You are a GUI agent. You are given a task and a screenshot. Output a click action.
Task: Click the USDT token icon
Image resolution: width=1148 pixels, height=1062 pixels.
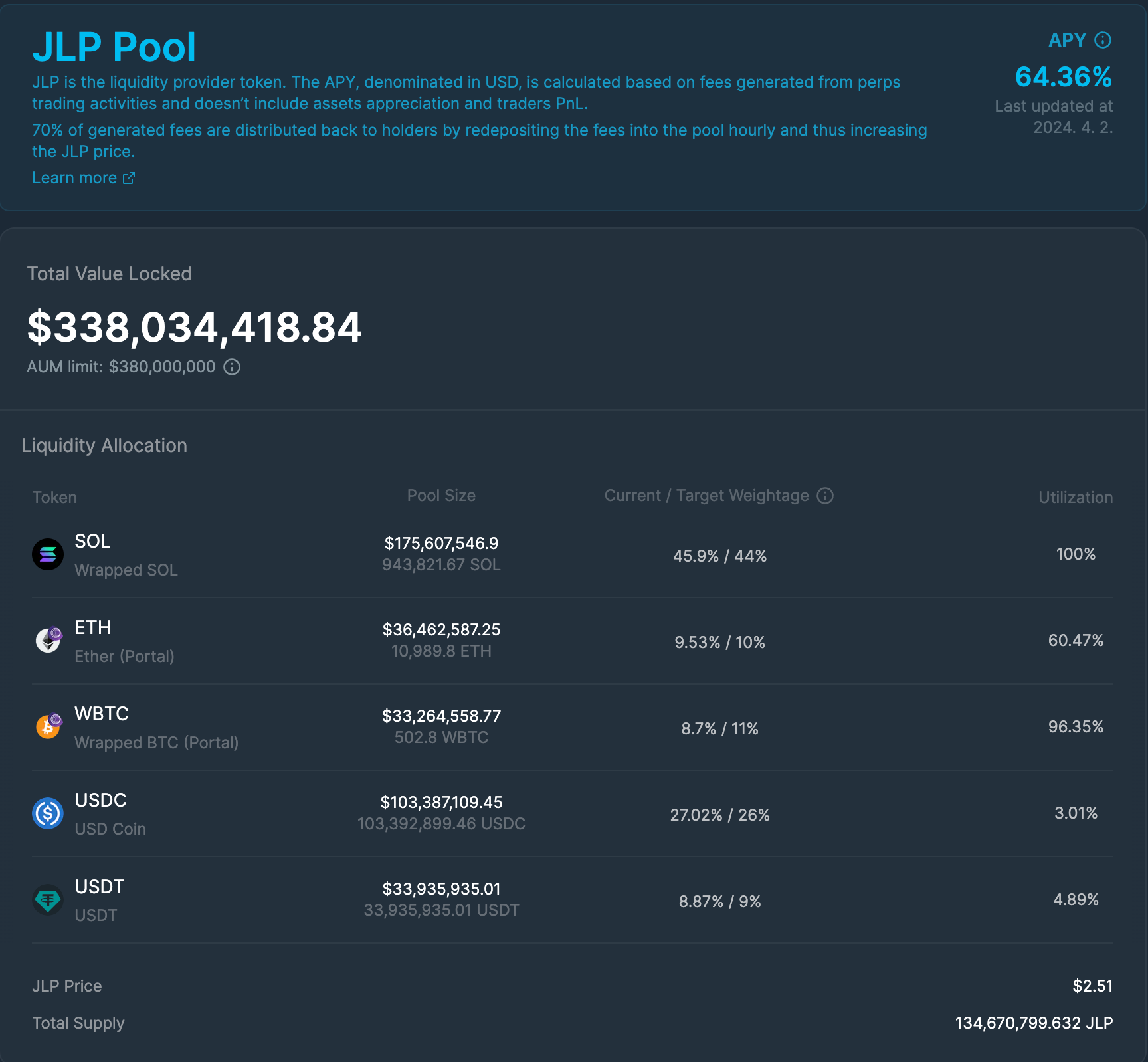pyautogui.click(x=47, y=900)
